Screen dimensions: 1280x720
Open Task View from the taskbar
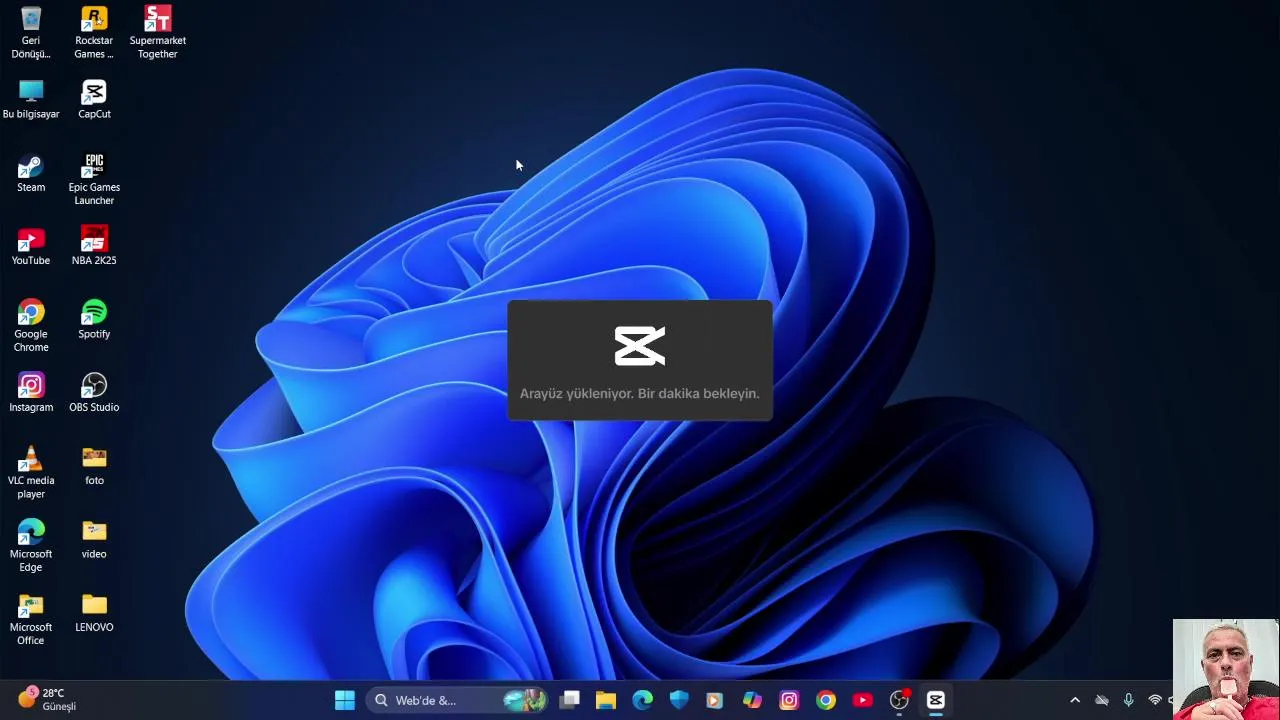pyautogui.click(x=570, y=700)
